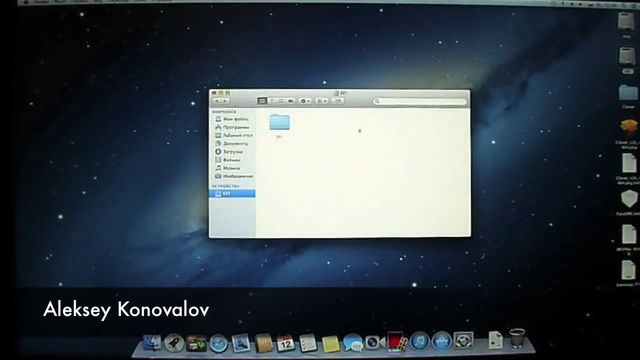
Task: Open Finder from the Dock
Action: point(152,343)
